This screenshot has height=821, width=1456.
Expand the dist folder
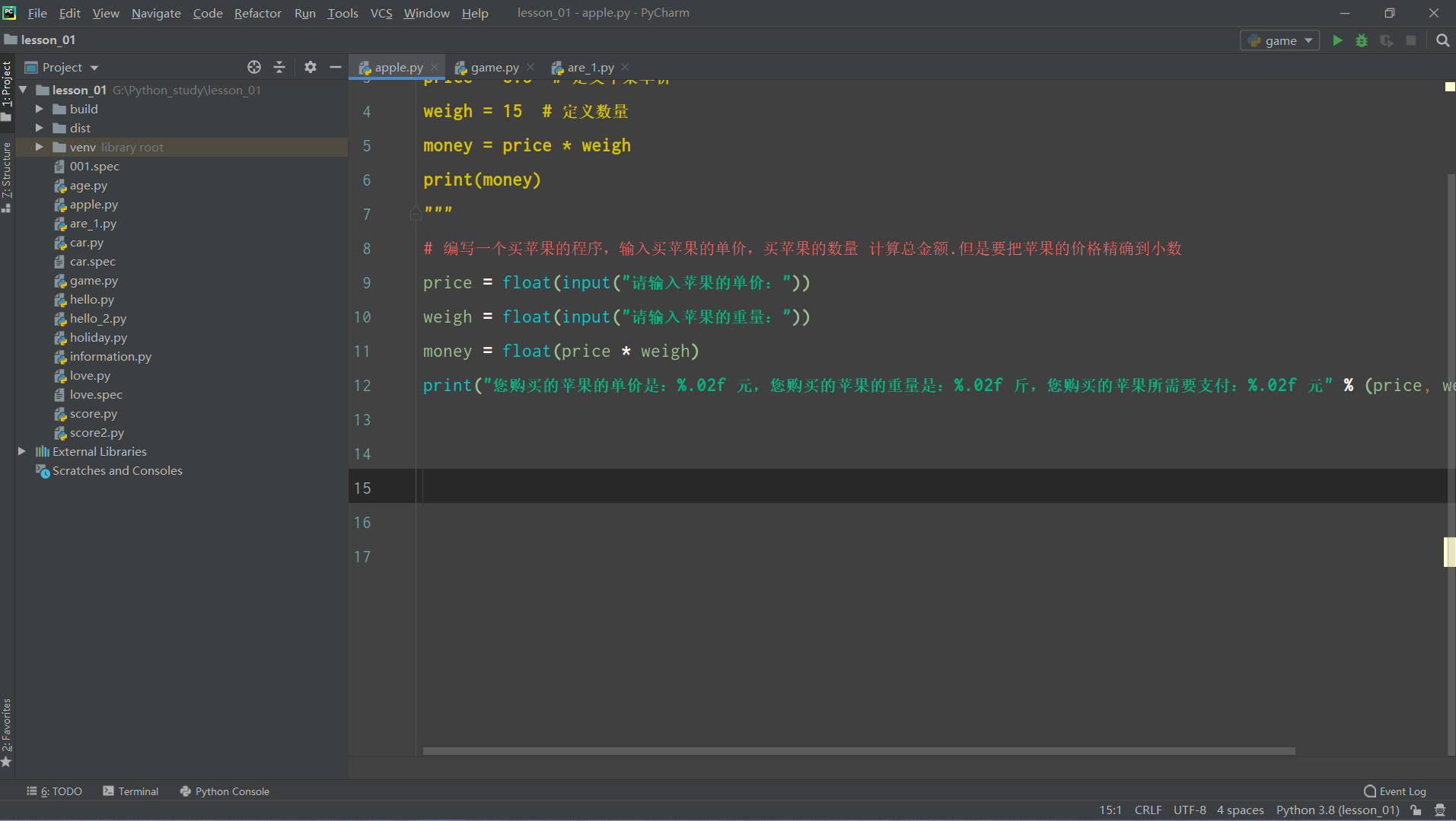(x=39, y=128)
